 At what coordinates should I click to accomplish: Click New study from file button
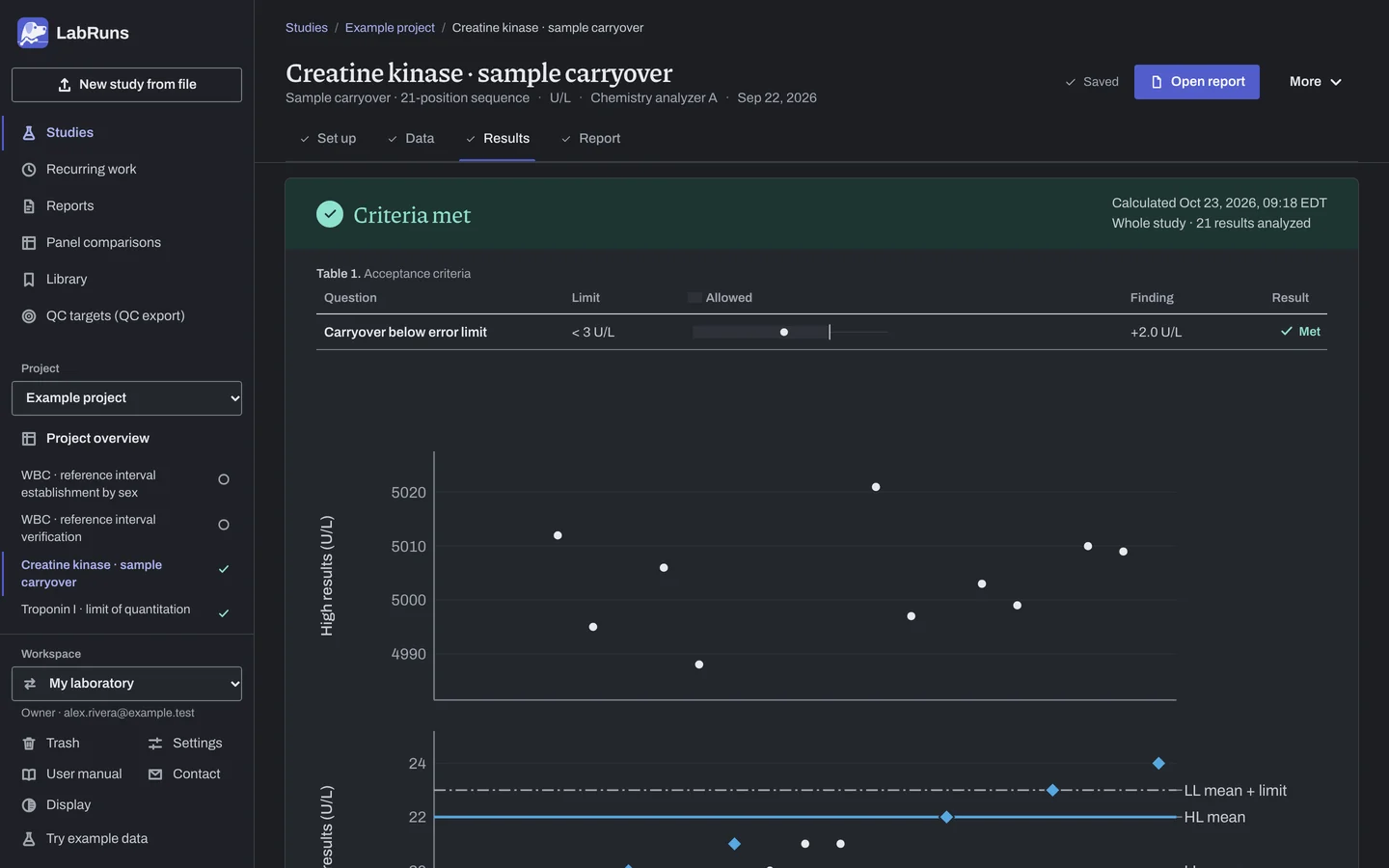coord(126,85)
